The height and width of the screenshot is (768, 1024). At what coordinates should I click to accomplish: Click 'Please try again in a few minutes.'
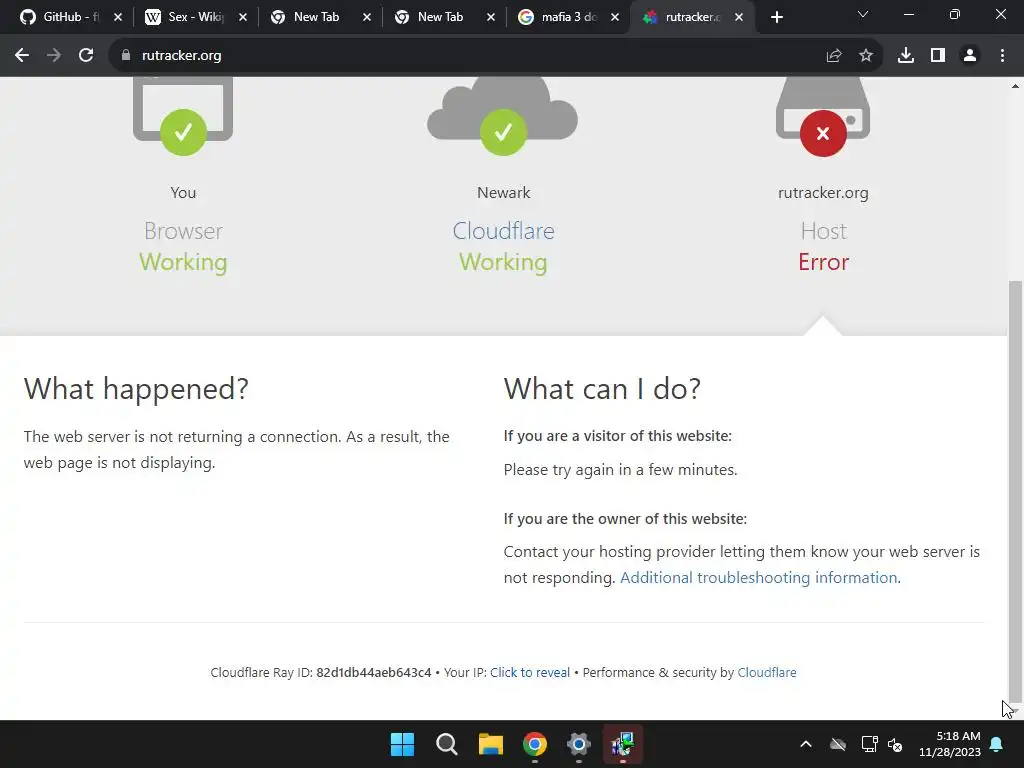(620, 470)
